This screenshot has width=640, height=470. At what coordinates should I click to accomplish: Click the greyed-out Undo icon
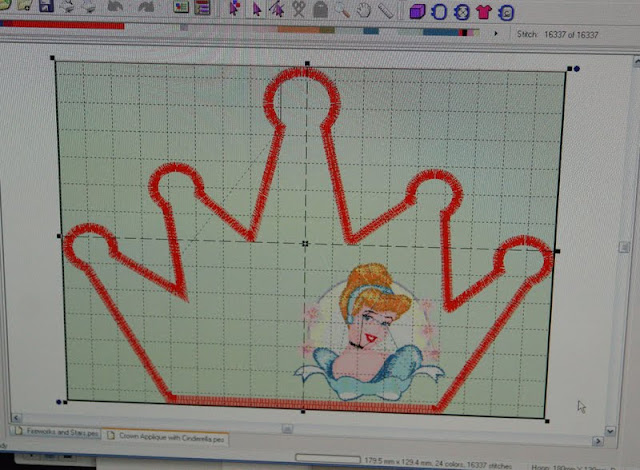click(116, 6)
